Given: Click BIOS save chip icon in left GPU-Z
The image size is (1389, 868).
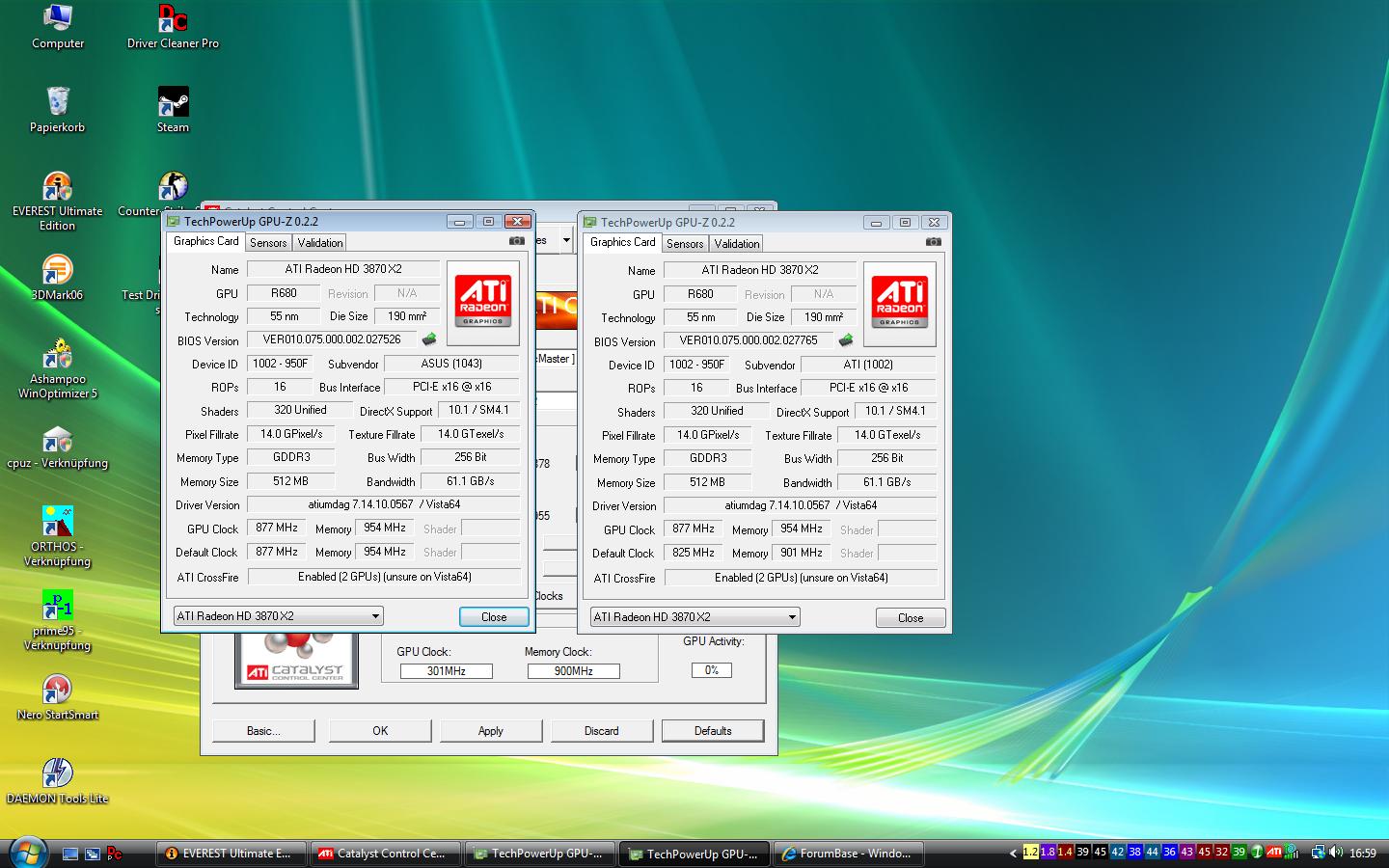Looking at the screenshot, I should 429,339.
